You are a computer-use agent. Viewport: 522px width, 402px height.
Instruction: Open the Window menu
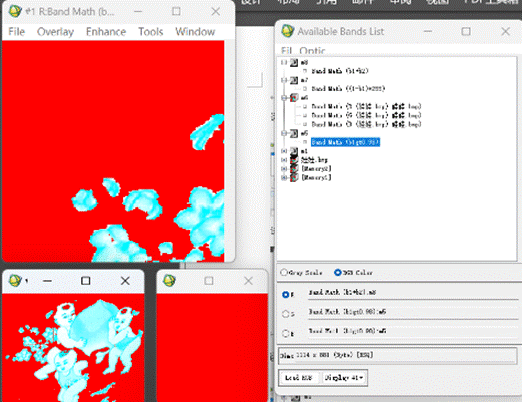click(x=195, y=32)
